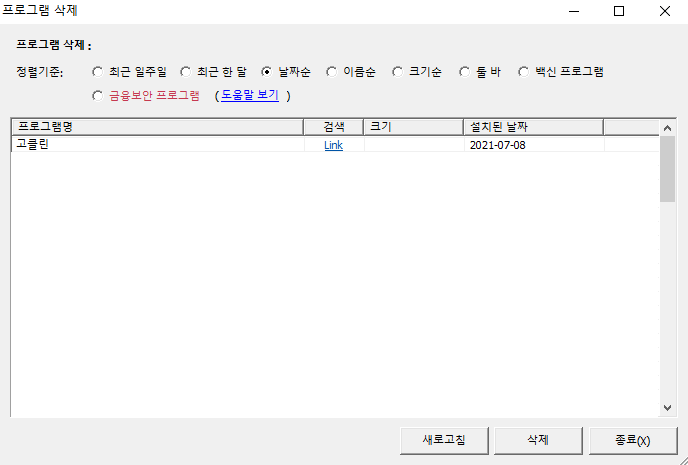The height and width of the screenshot is (465, 688).
Task: Minimize the 프로그램 삭제 window
Action: (x=574, y=11)
